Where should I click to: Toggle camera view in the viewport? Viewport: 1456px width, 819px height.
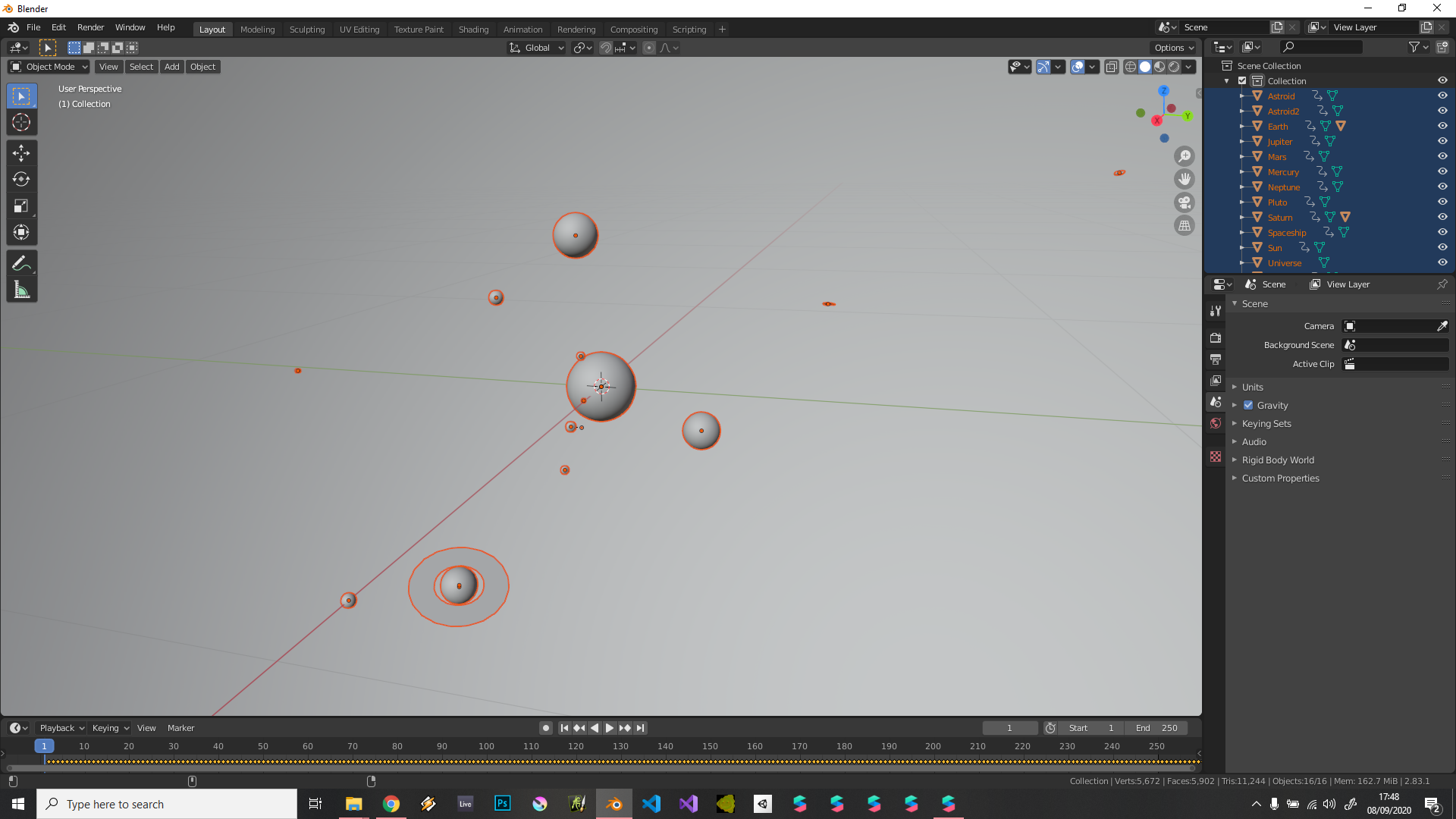(x=1185, y=202)
